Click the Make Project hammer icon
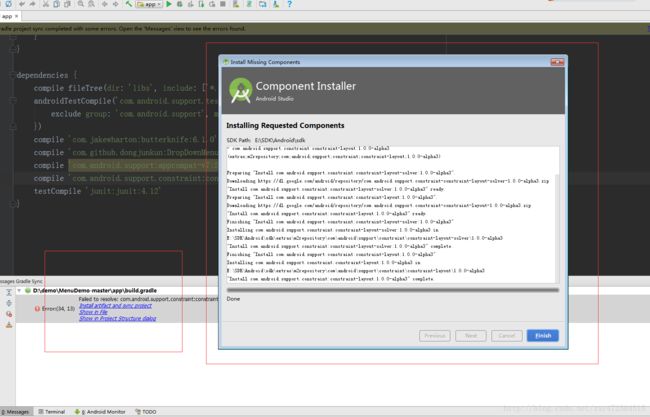650x417 pixels. click(129, 4)
